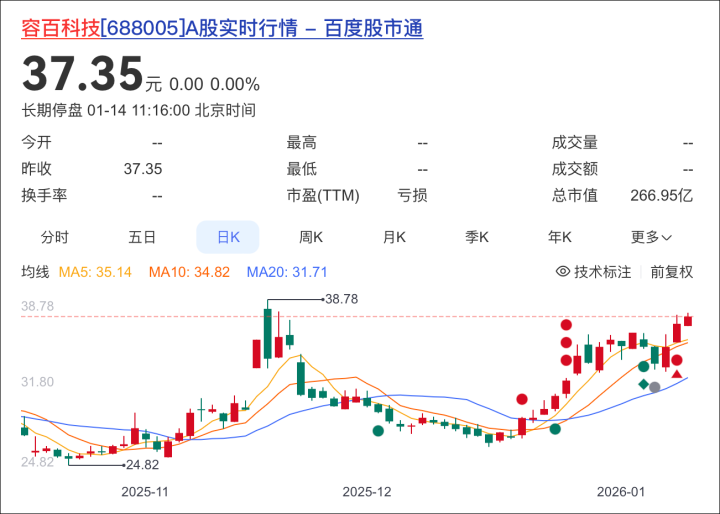Click the large 37.35 current price
720x514 pixels.
point(83,73)
